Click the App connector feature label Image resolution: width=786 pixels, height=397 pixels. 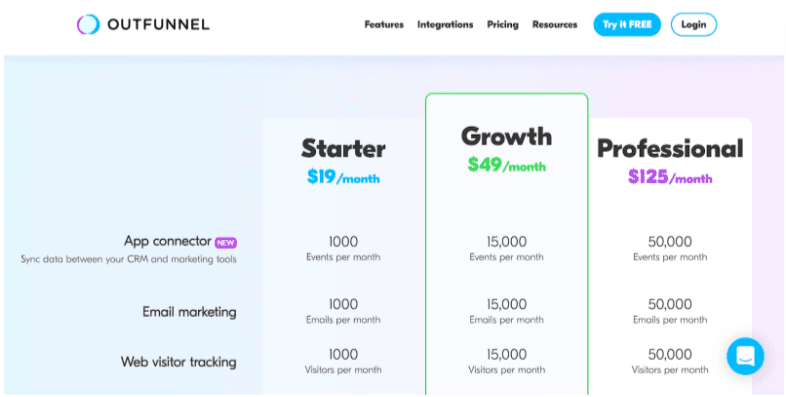(x=167, y=241)
